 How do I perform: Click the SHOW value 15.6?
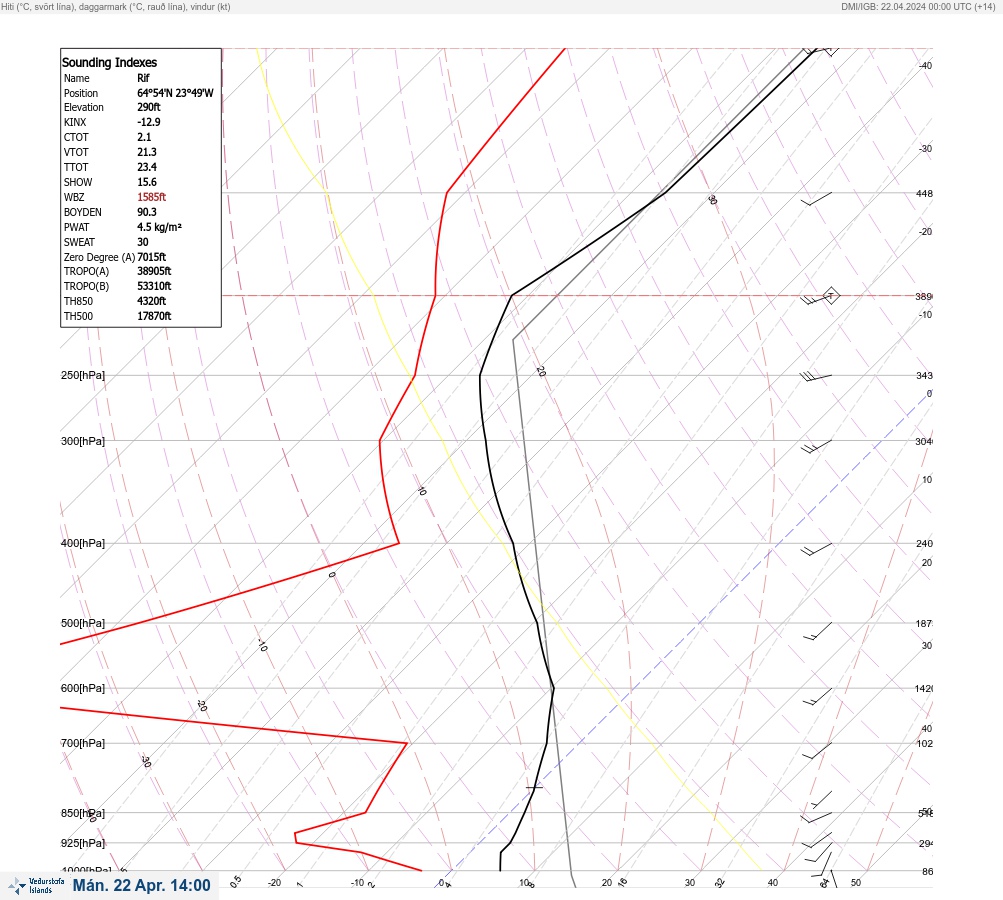coord(147,182)
